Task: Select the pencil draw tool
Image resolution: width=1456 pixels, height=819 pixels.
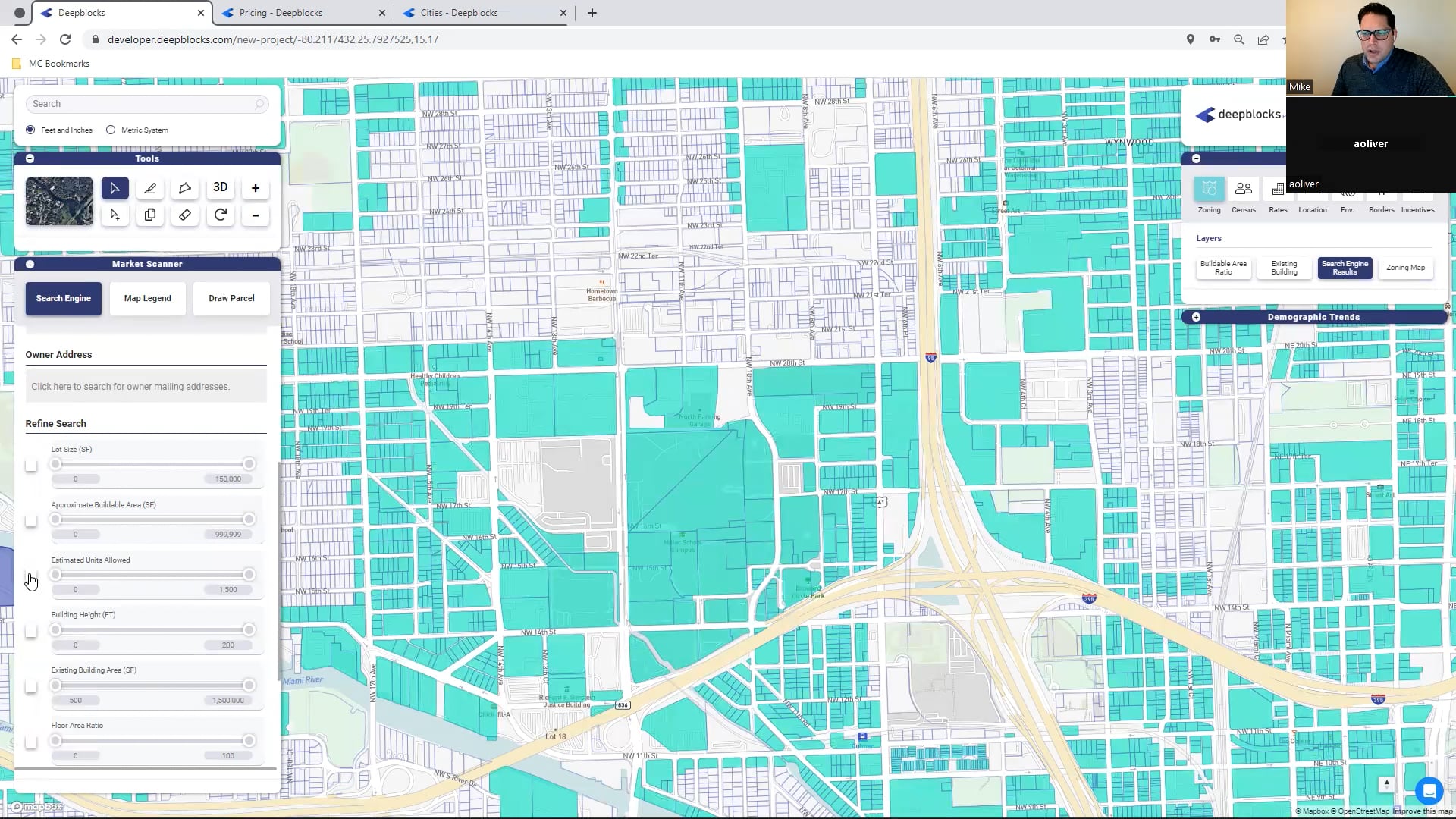Action: [150, 188]
